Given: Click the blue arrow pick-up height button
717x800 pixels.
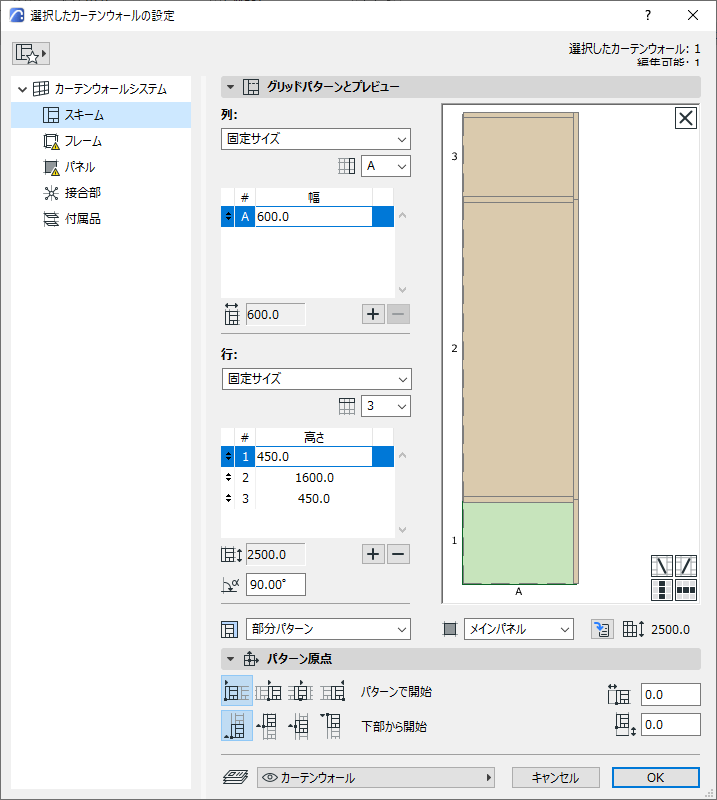Looking at the screenshot, I should click(602, 629).
